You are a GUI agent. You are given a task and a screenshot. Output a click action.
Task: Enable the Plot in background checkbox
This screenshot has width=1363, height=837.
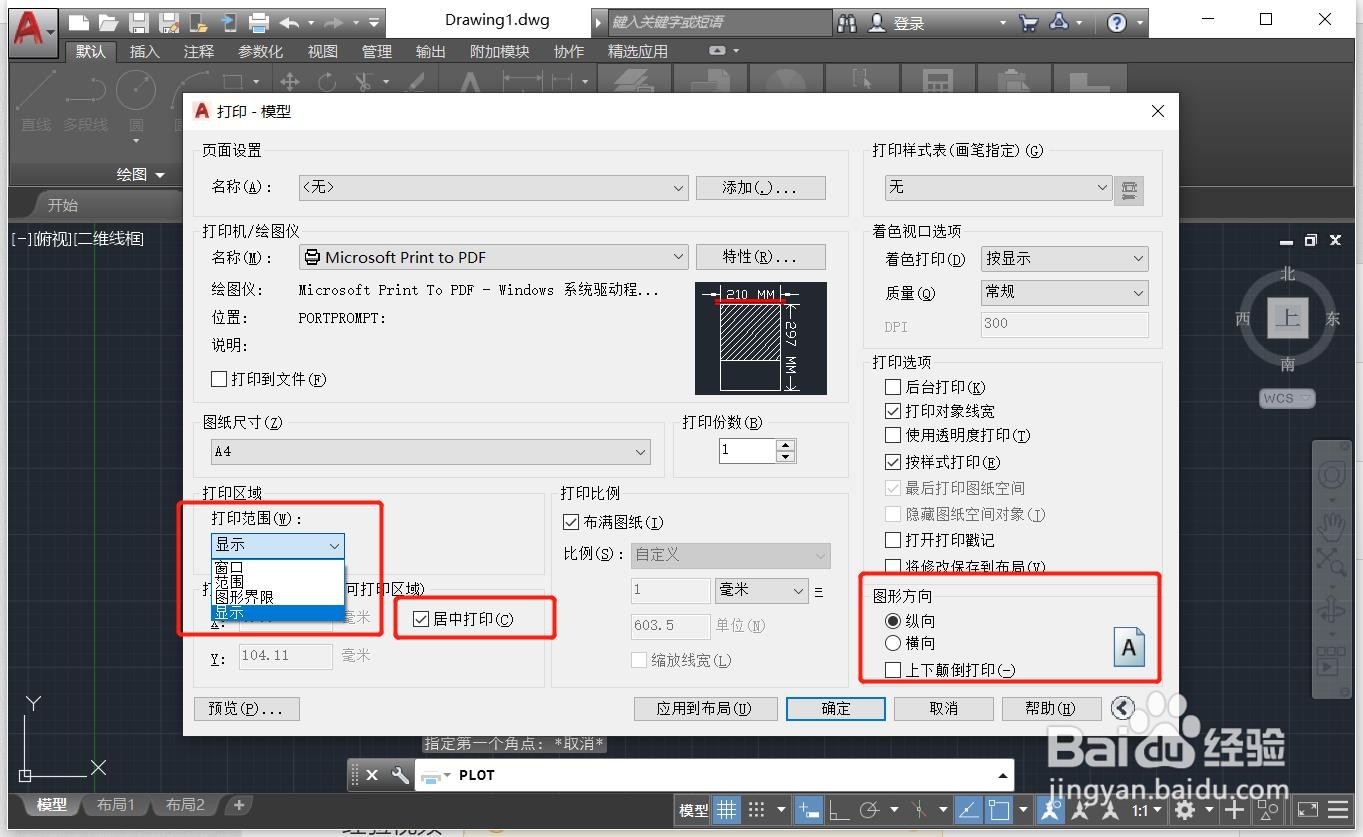tap(893, 387)
